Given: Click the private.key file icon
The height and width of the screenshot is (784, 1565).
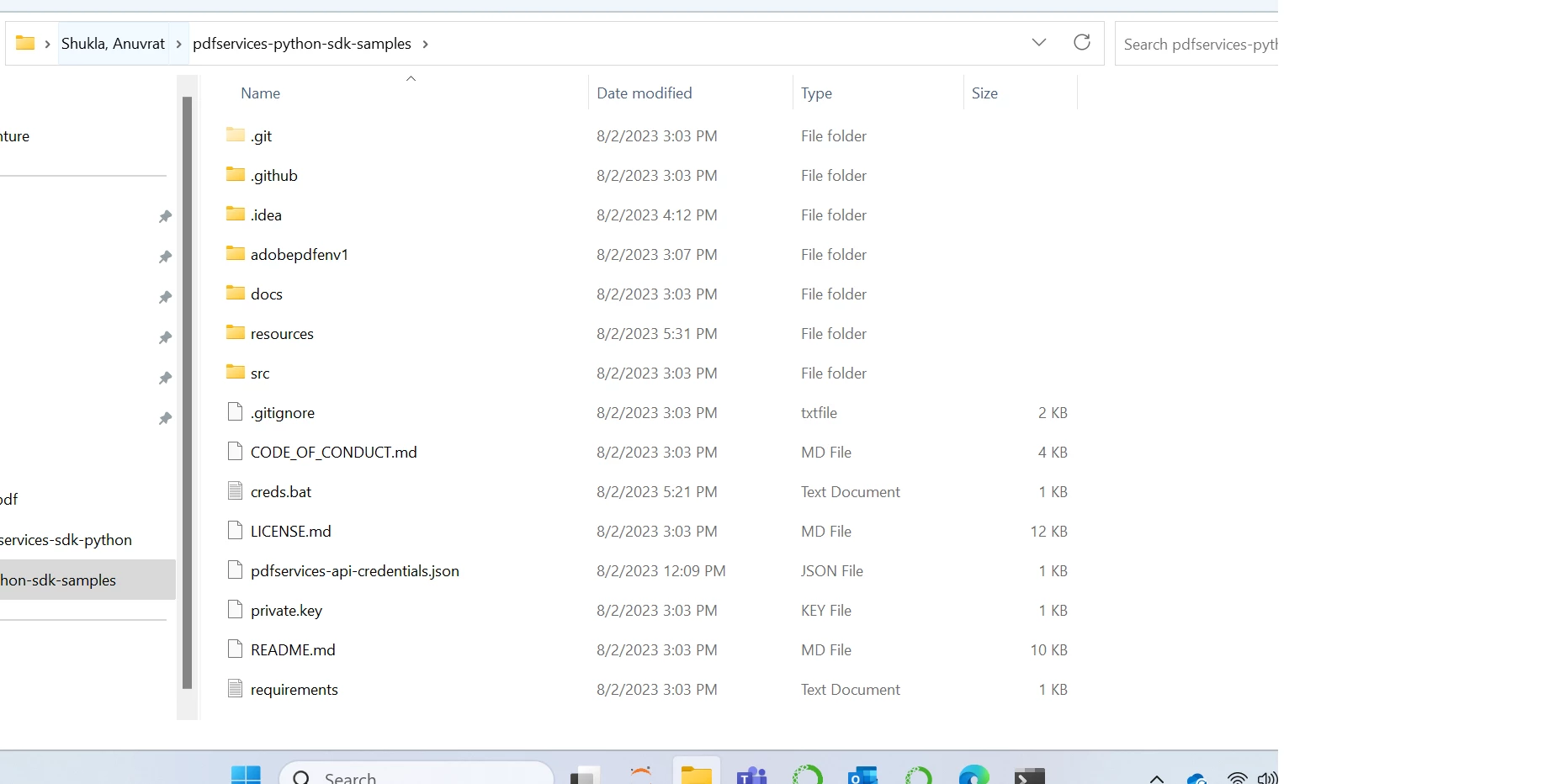Looking at the screenshot, I should tap(236, 609).
